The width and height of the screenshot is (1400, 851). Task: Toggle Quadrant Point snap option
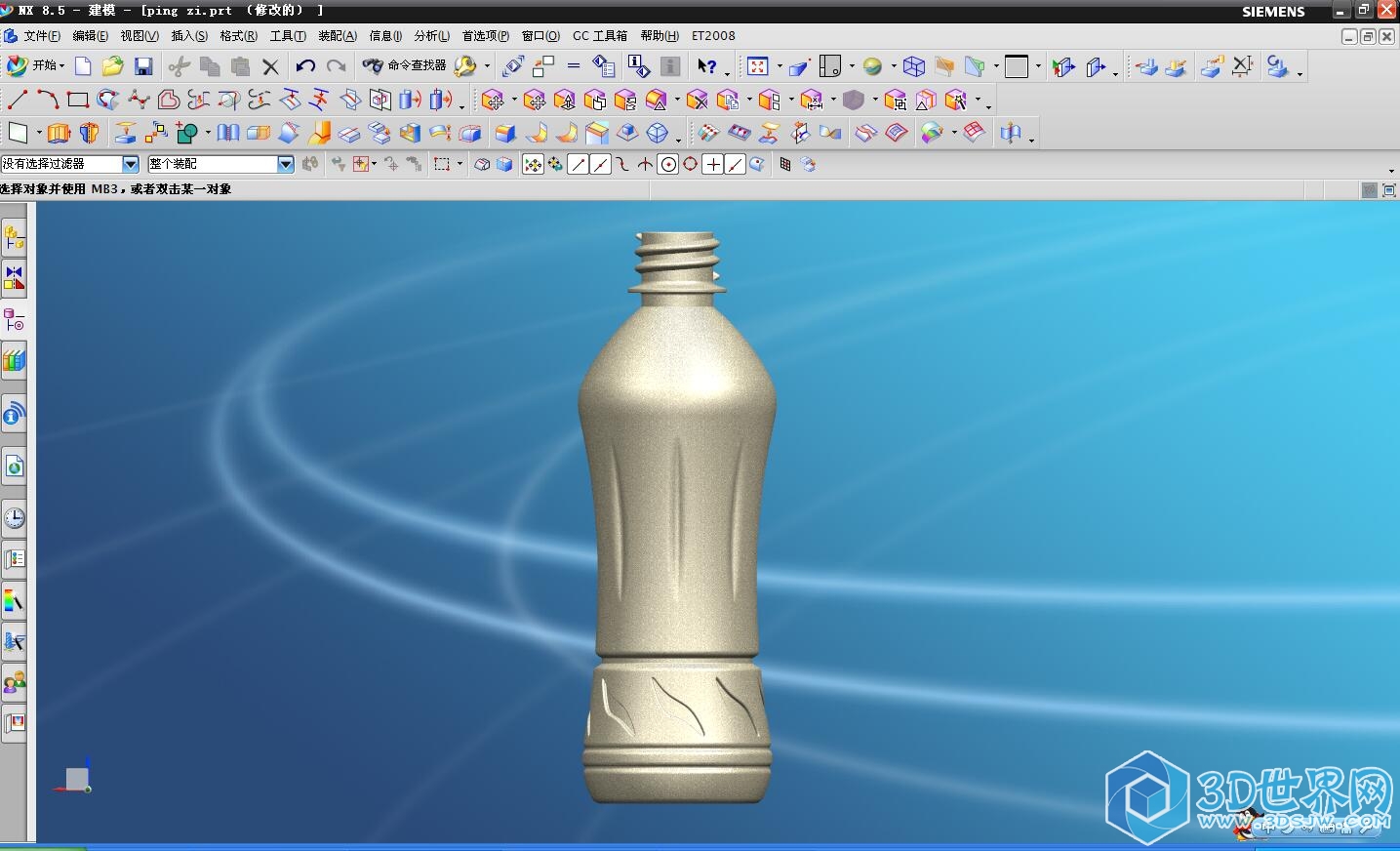click(x=691, y=165)
